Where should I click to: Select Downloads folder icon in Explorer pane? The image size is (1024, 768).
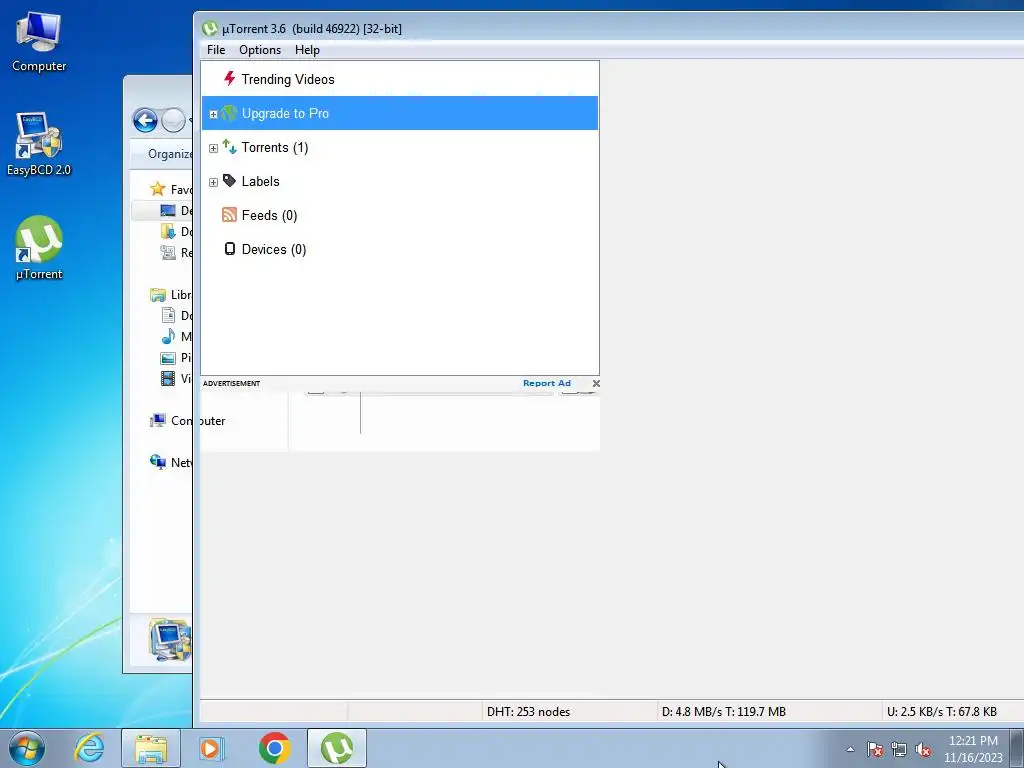click(x=168, y=231)
